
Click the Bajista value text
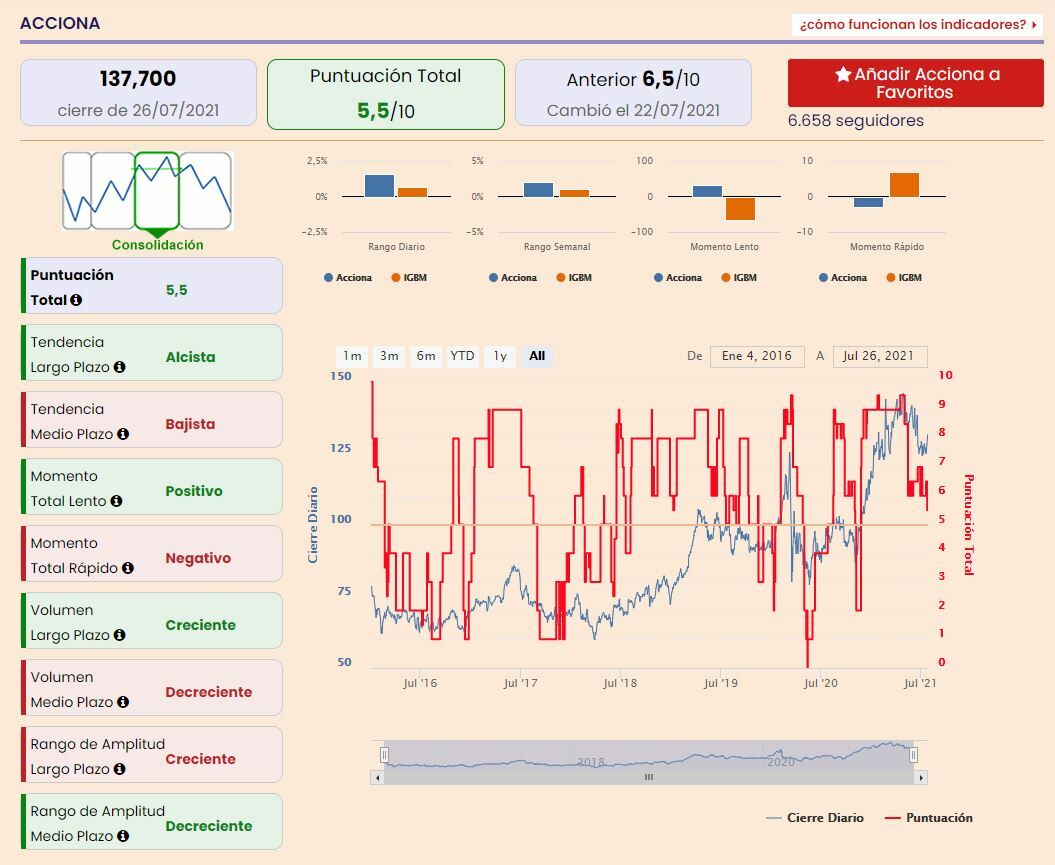tap(190, 424)
